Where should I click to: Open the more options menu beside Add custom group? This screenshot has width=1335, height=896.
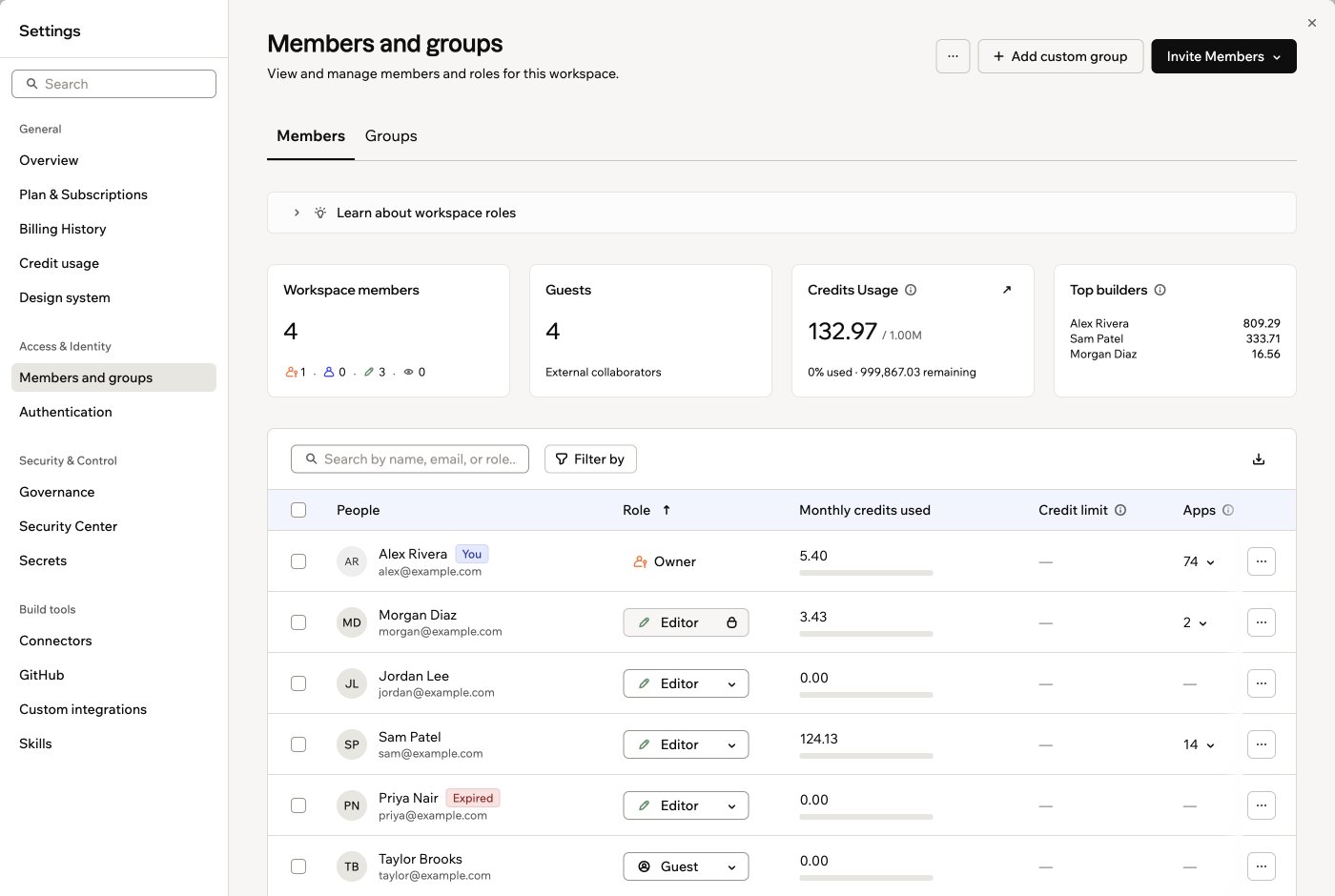[953, 56]
